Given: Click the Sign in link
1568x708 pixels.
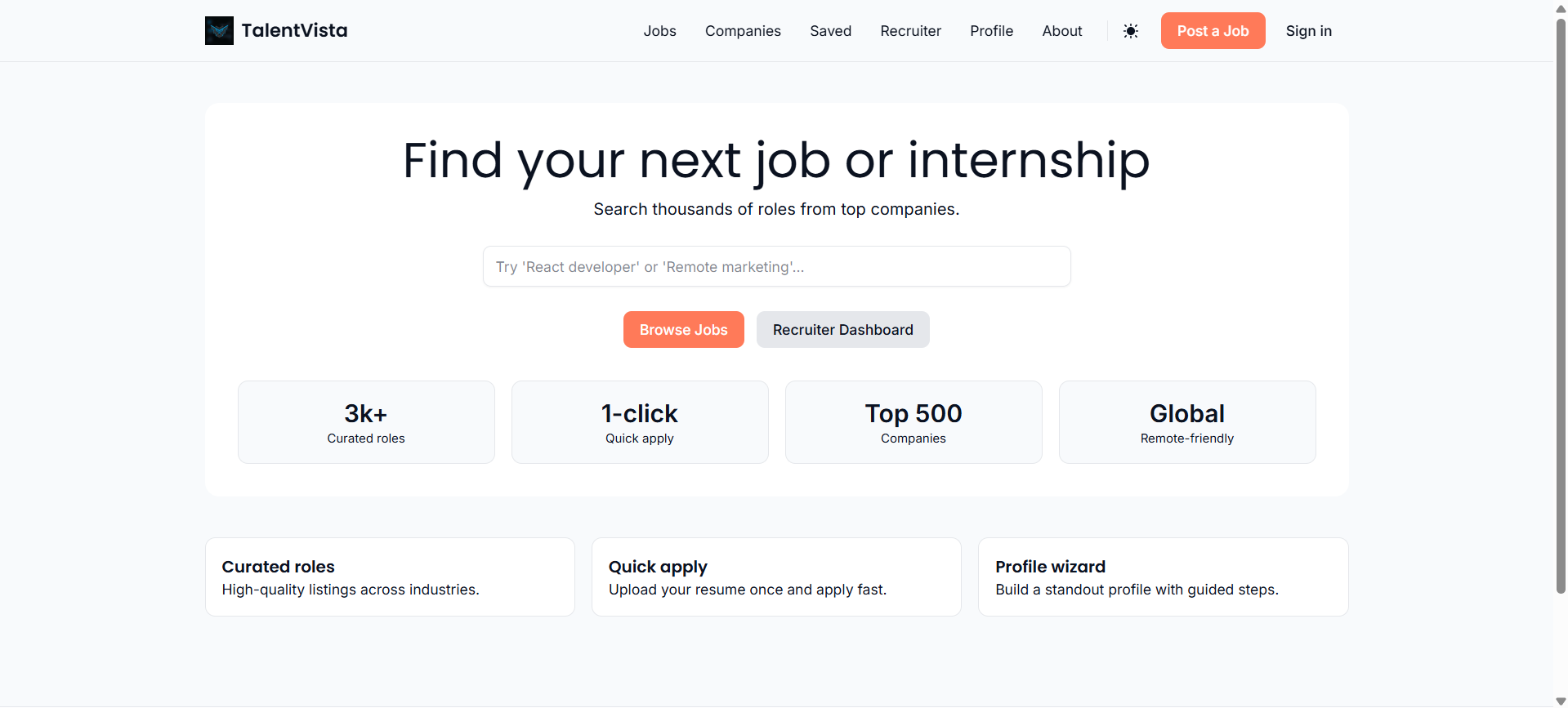Looking at the screenshot, I should click(x=1308, y=30).
